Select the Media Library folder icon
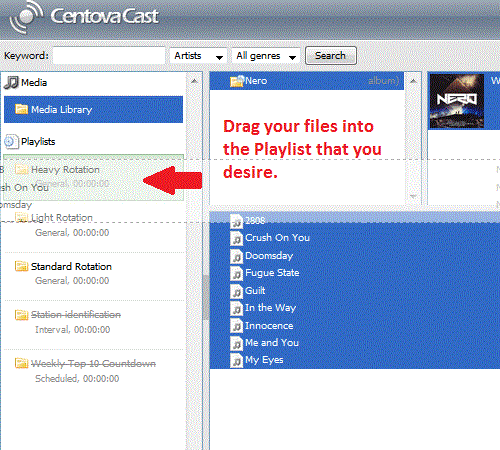This screenshot has width=500, height=450. click(21, 109)
